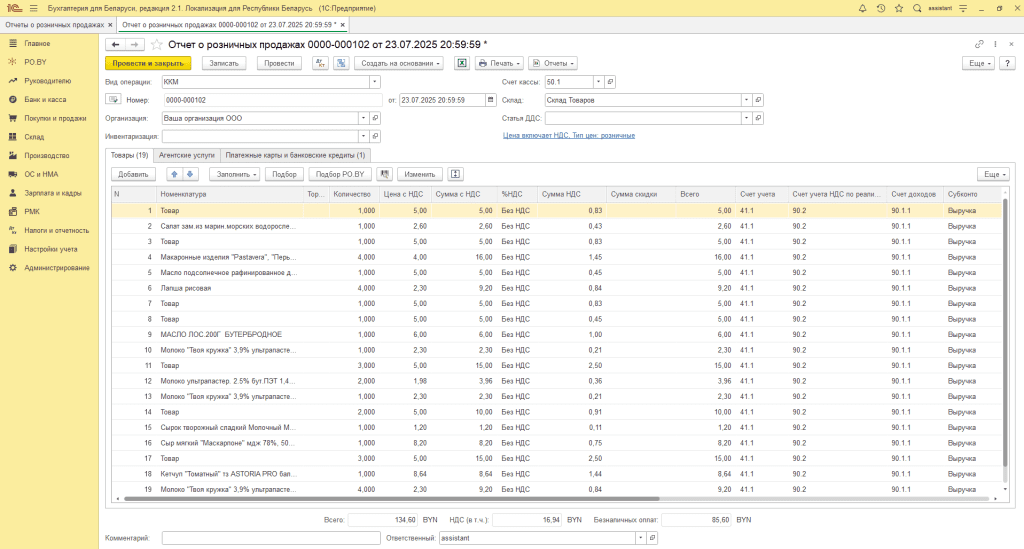This screenshot has width=1024, height=549.
Task: Click the Дт/Кт postings icon
Action: pyautogui.click(x=320, y=63)
